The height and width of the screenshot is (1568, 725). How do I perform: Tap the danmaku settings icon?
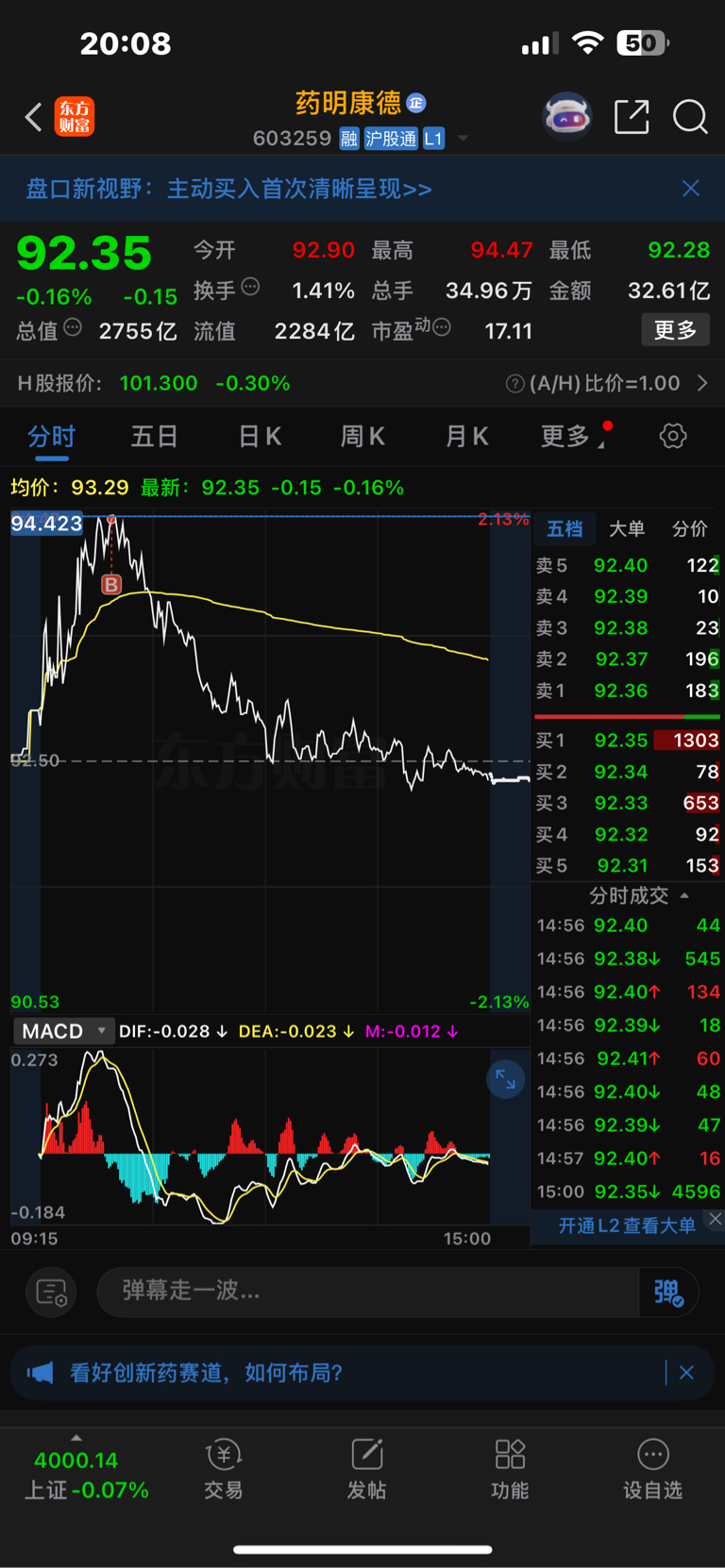coord(51,1292)
